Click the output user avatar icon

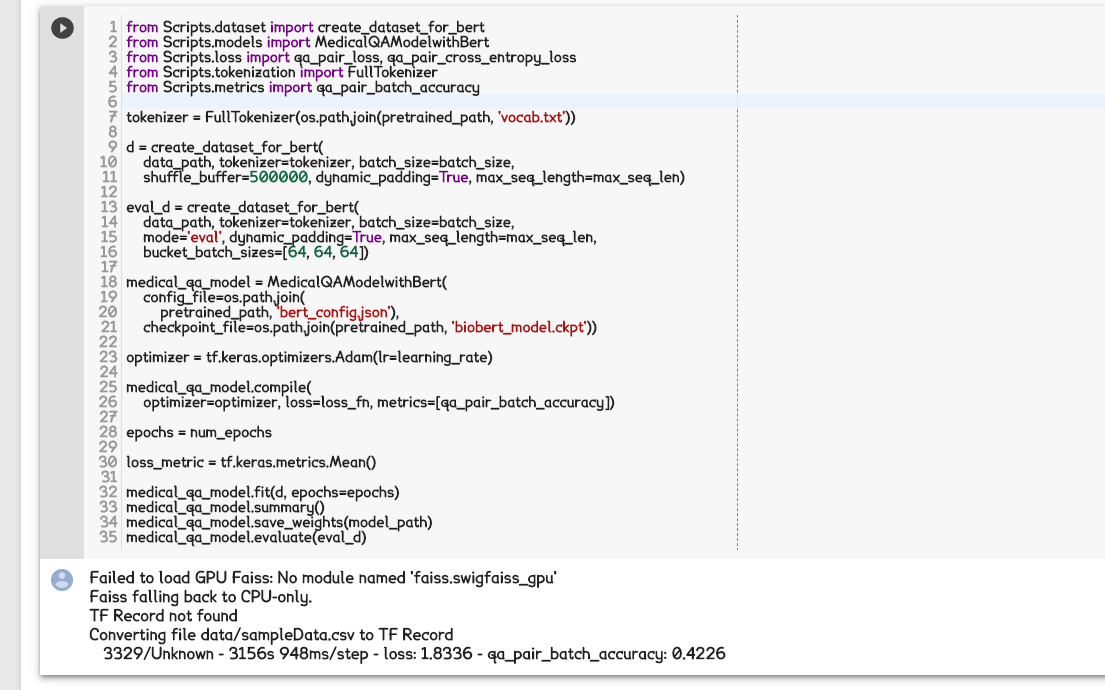coord(62,580)
